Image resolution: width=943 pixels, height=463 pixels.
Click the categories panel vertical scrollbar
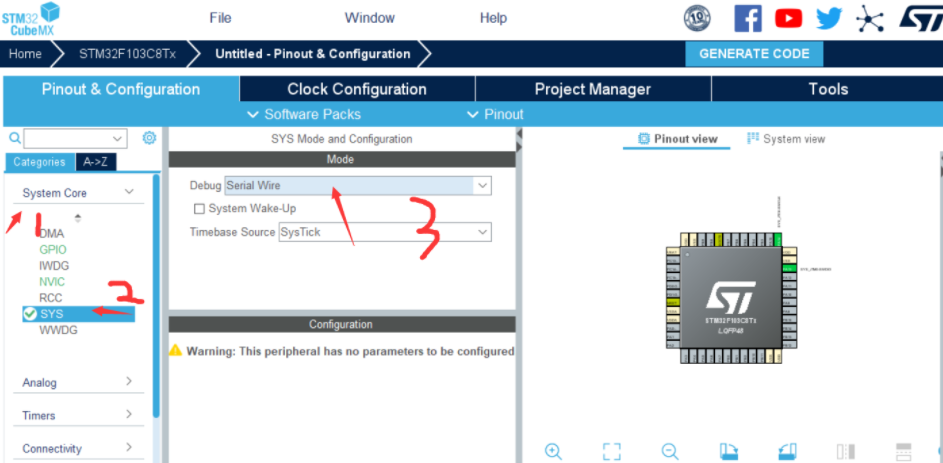tap(156, 296)
